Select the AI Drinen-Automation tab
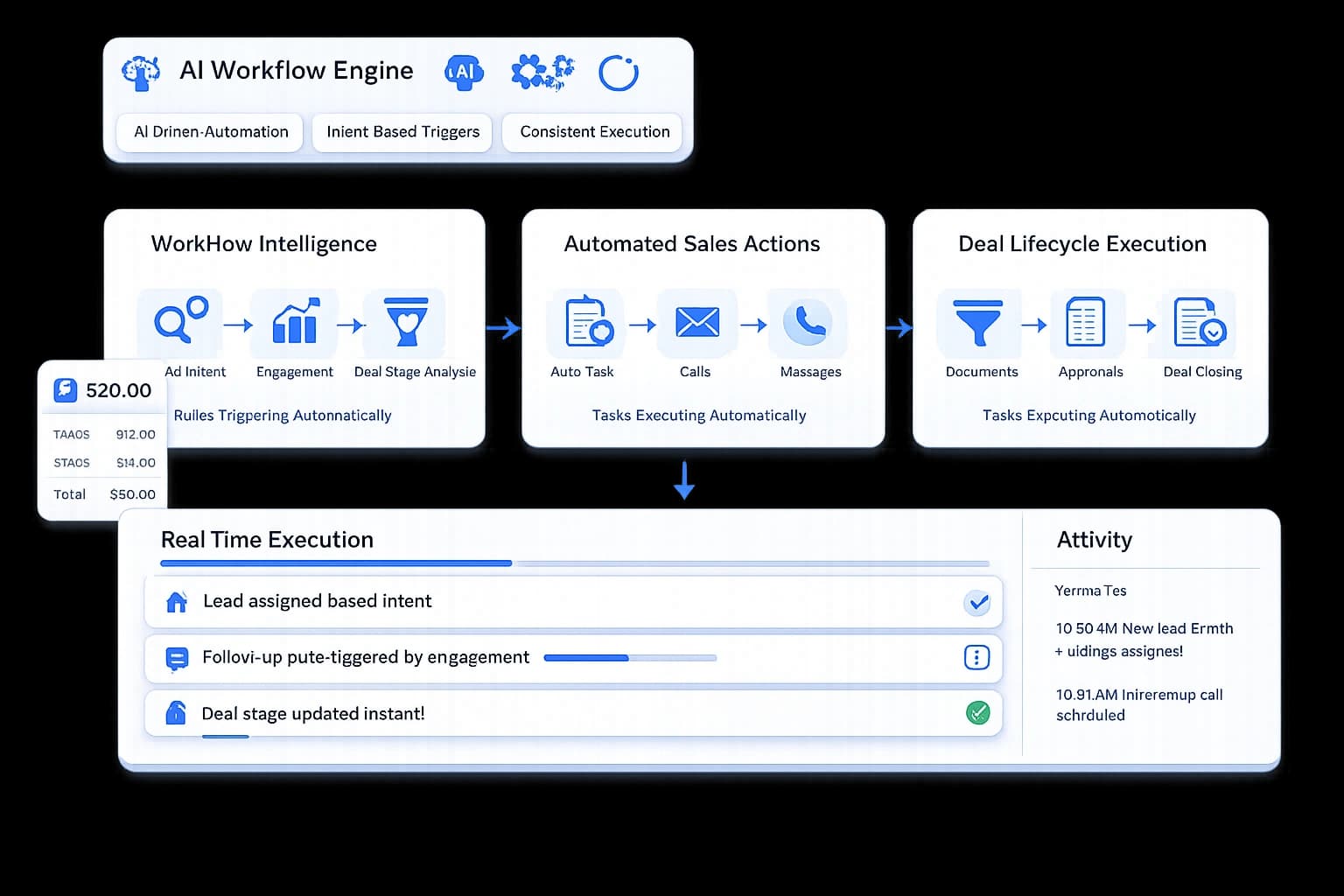1344x896 pixels. tap(211, 132)
